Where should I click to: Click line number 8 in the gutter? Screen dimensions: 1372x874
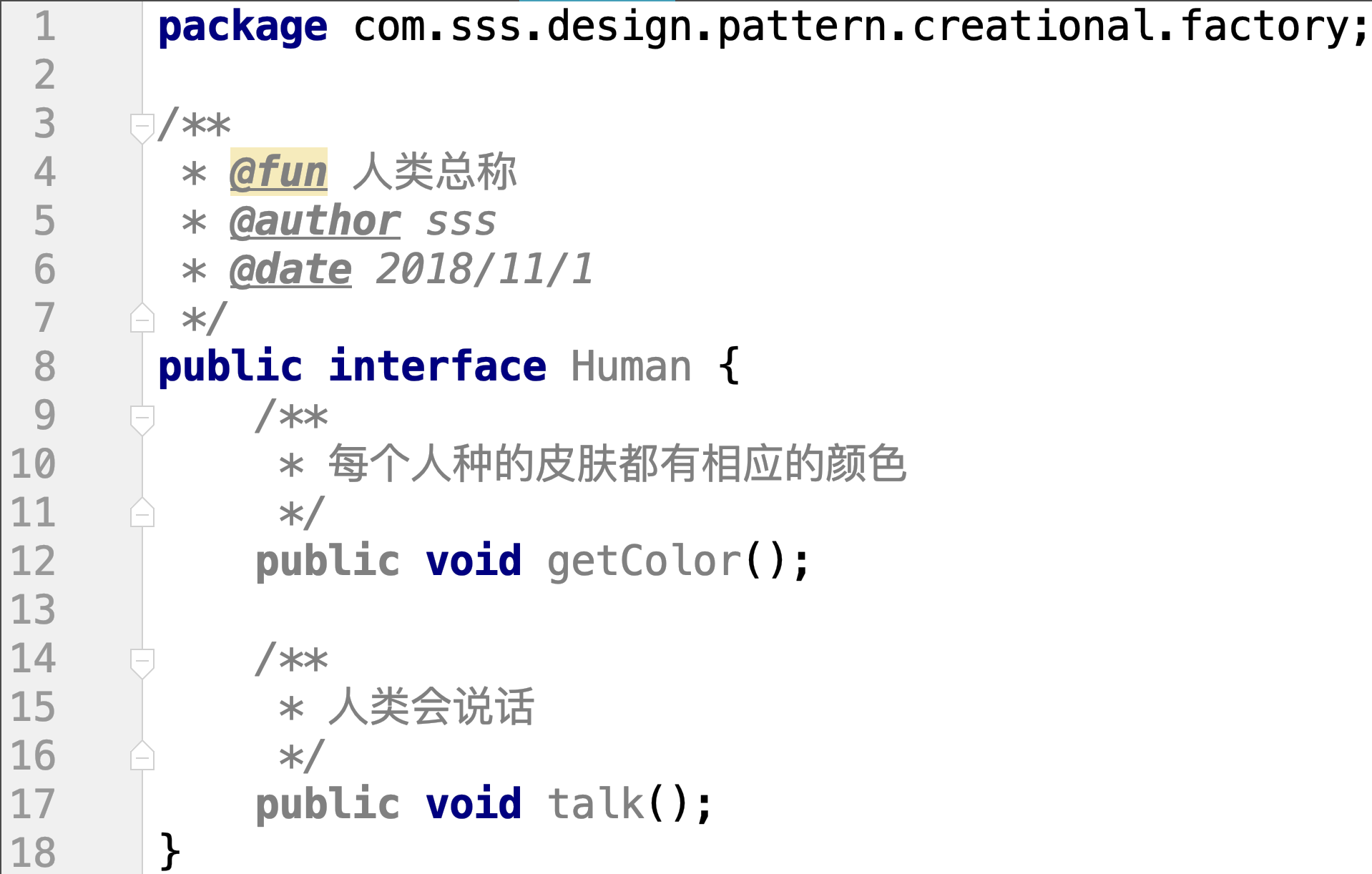pos(44,367)
